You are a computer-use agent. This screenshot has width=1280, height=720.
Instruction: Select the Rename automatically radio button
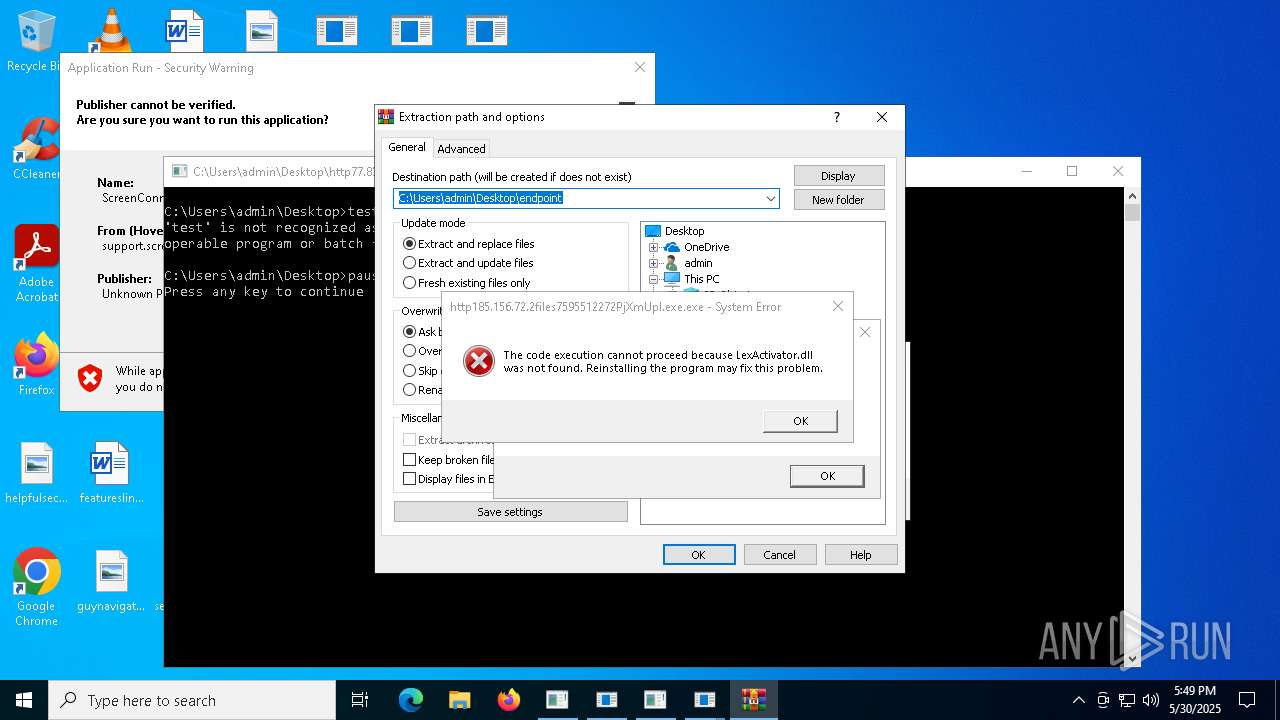[409, 389]
